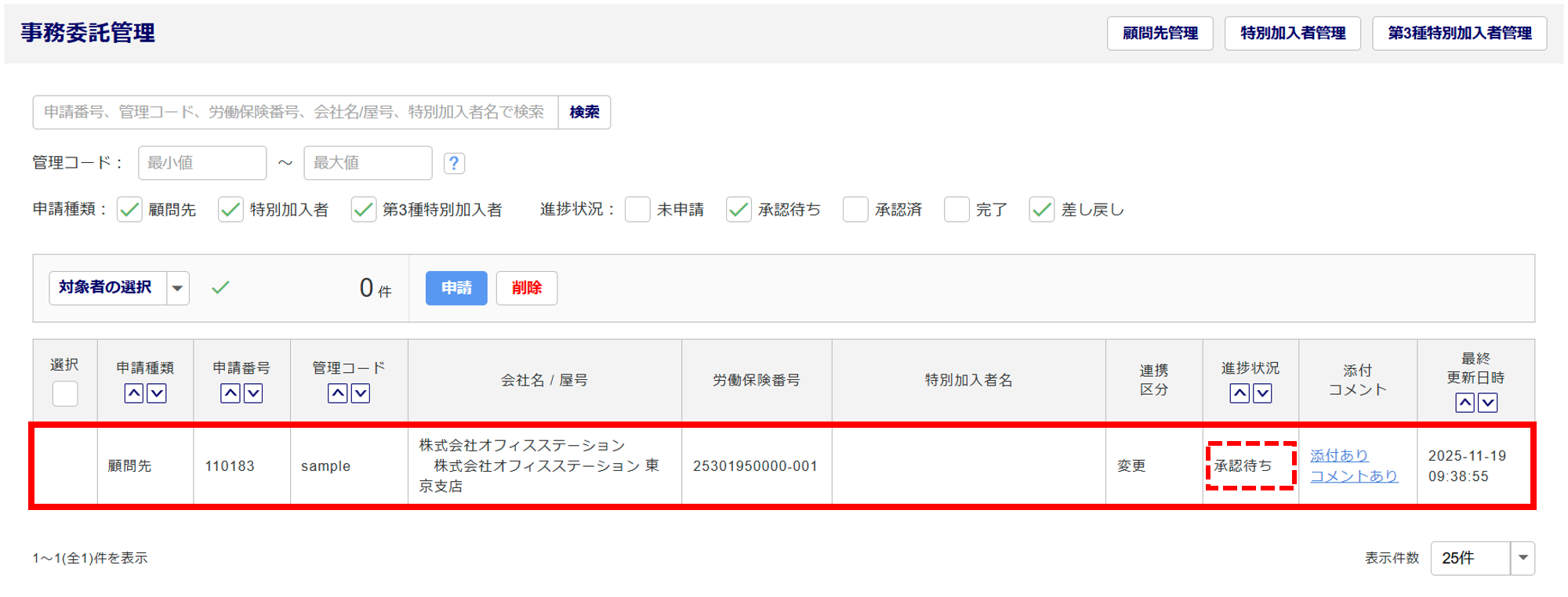This screenshot has width=1568, height=597.
Task: Click the 事務委託管理 page title
Action: point(88,33)
